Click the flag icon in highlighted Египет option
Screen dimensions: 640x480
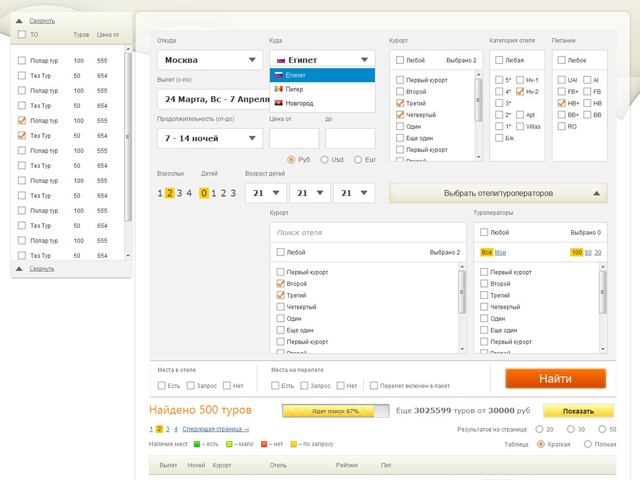[279, 75]
